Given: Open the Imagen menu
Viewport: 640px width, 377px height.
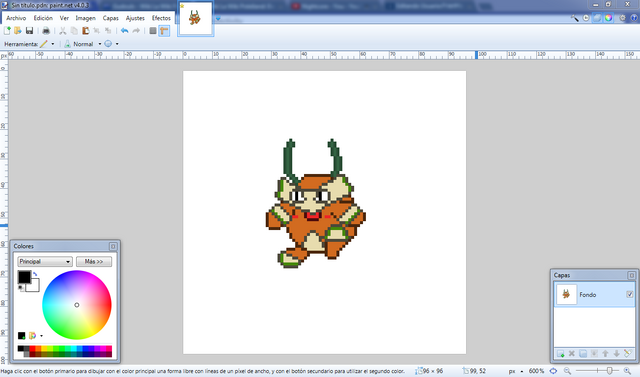Looking at the screenshot, I should (85, 18).
